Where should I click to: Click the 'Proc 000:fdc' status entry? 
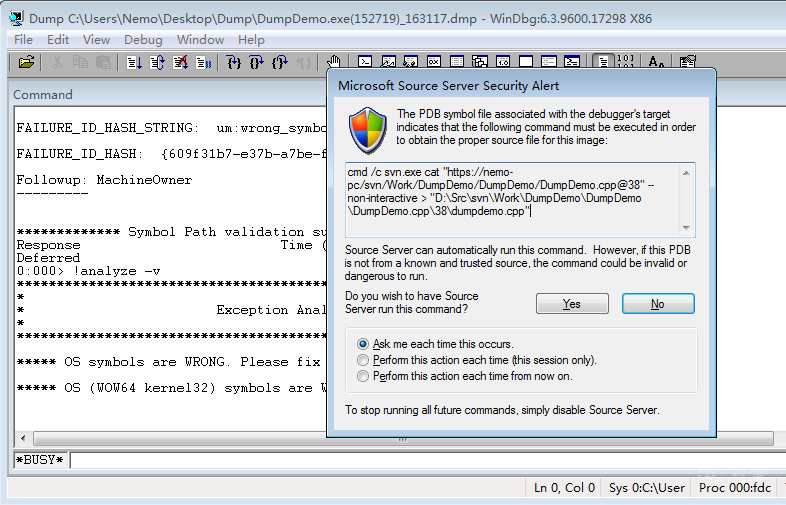click(x=734, y=487)
